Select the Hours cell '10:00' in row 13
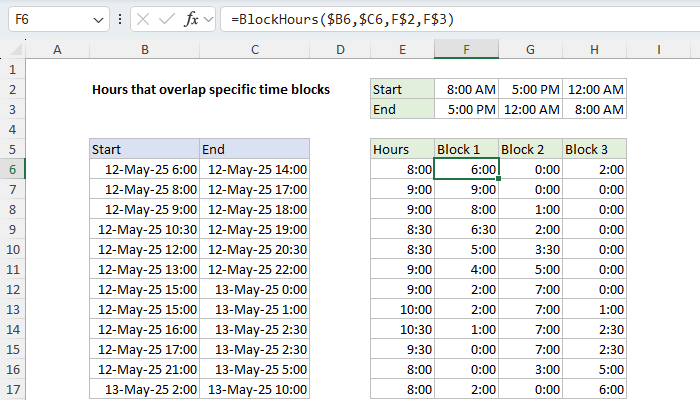The height and width of the screenshot is (400, 700). coord(402,309)
